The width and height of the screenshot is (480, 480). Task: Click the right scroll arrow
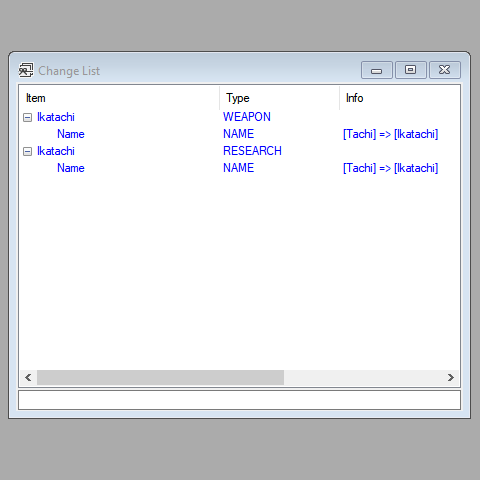[451, 377]
